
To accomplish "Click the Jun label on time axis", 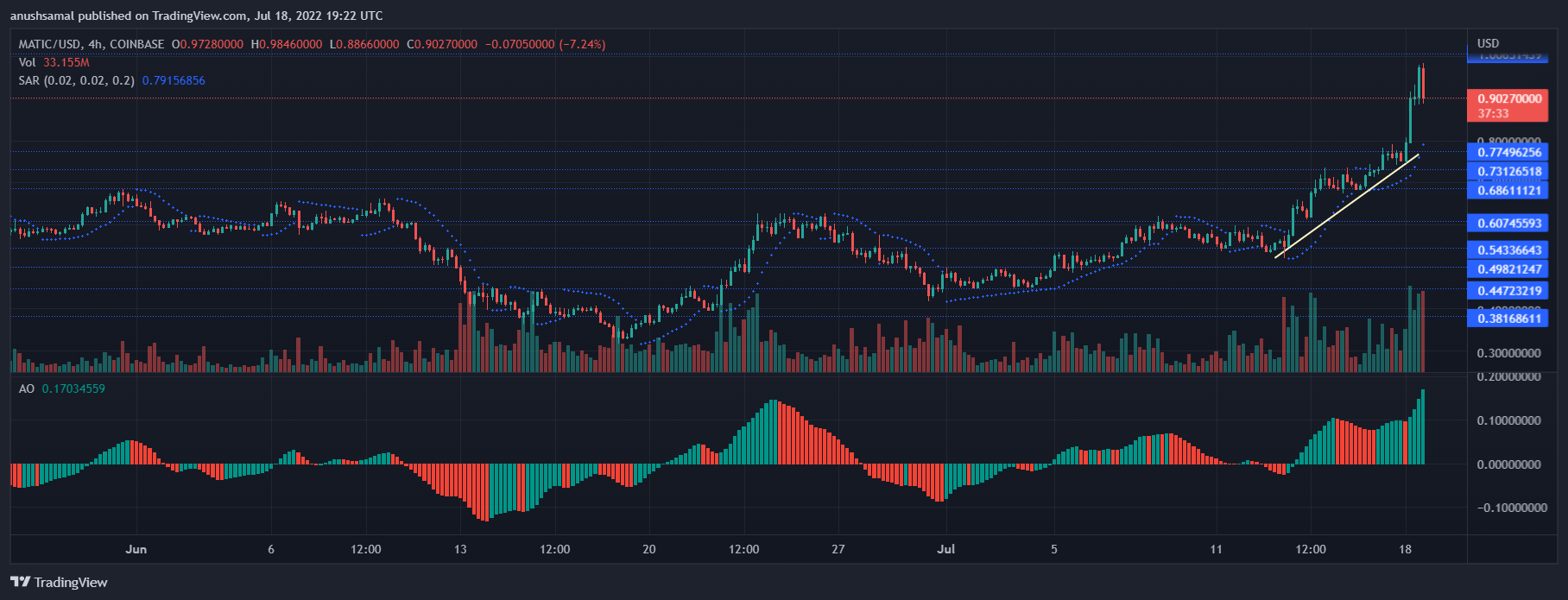I will pos(136,549).
